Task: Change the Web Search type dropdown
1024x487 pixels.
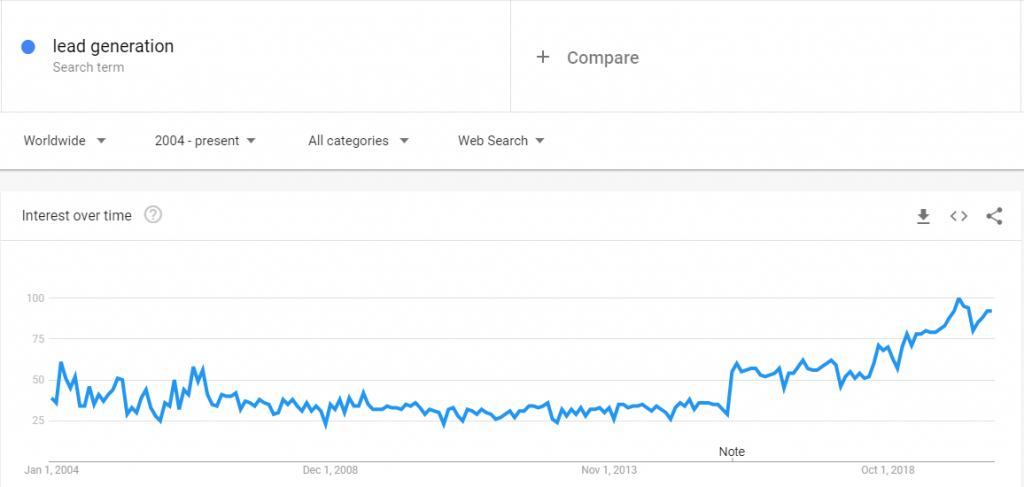Action: pyautogui.click(x=501, y=140)
